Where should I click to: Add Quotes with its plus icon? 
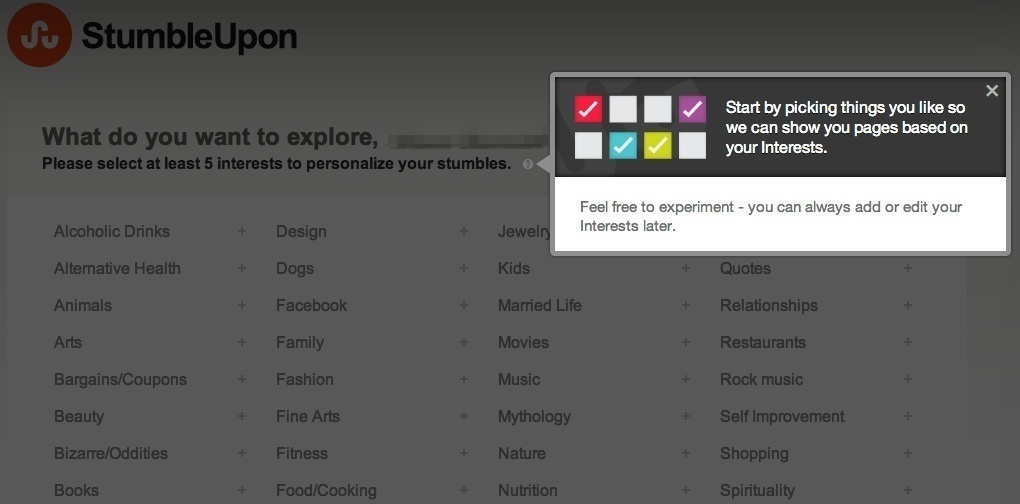[907, 268]
